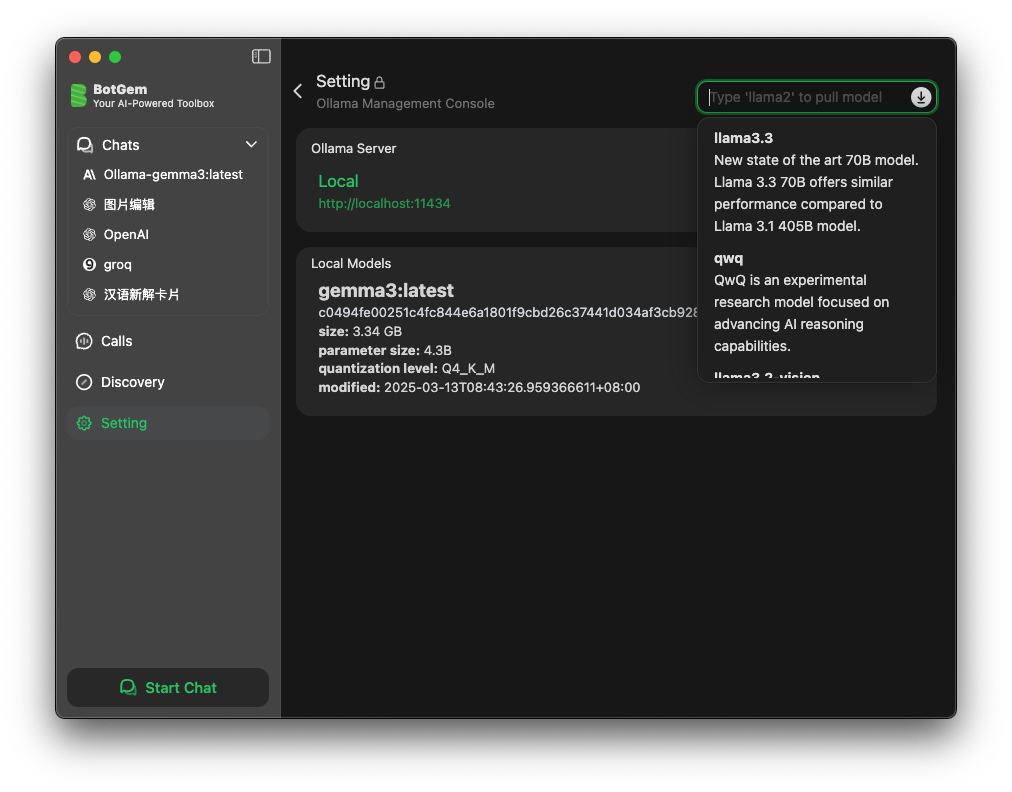
Task: Click the quantization level Q4_K_M text
Action: pos(407,369)
